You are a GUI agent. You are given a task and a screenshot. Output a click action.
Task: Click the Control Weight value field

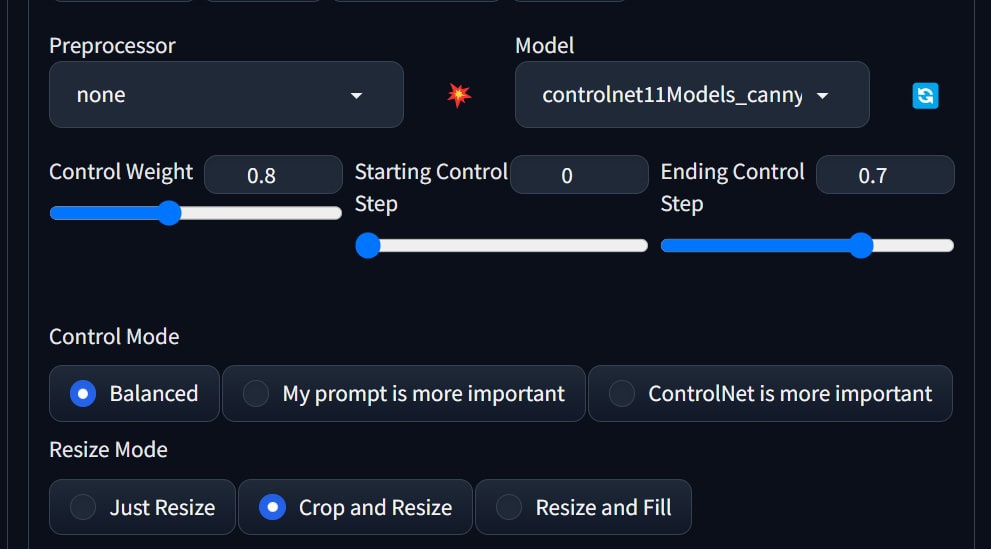[x=273, y=175]
